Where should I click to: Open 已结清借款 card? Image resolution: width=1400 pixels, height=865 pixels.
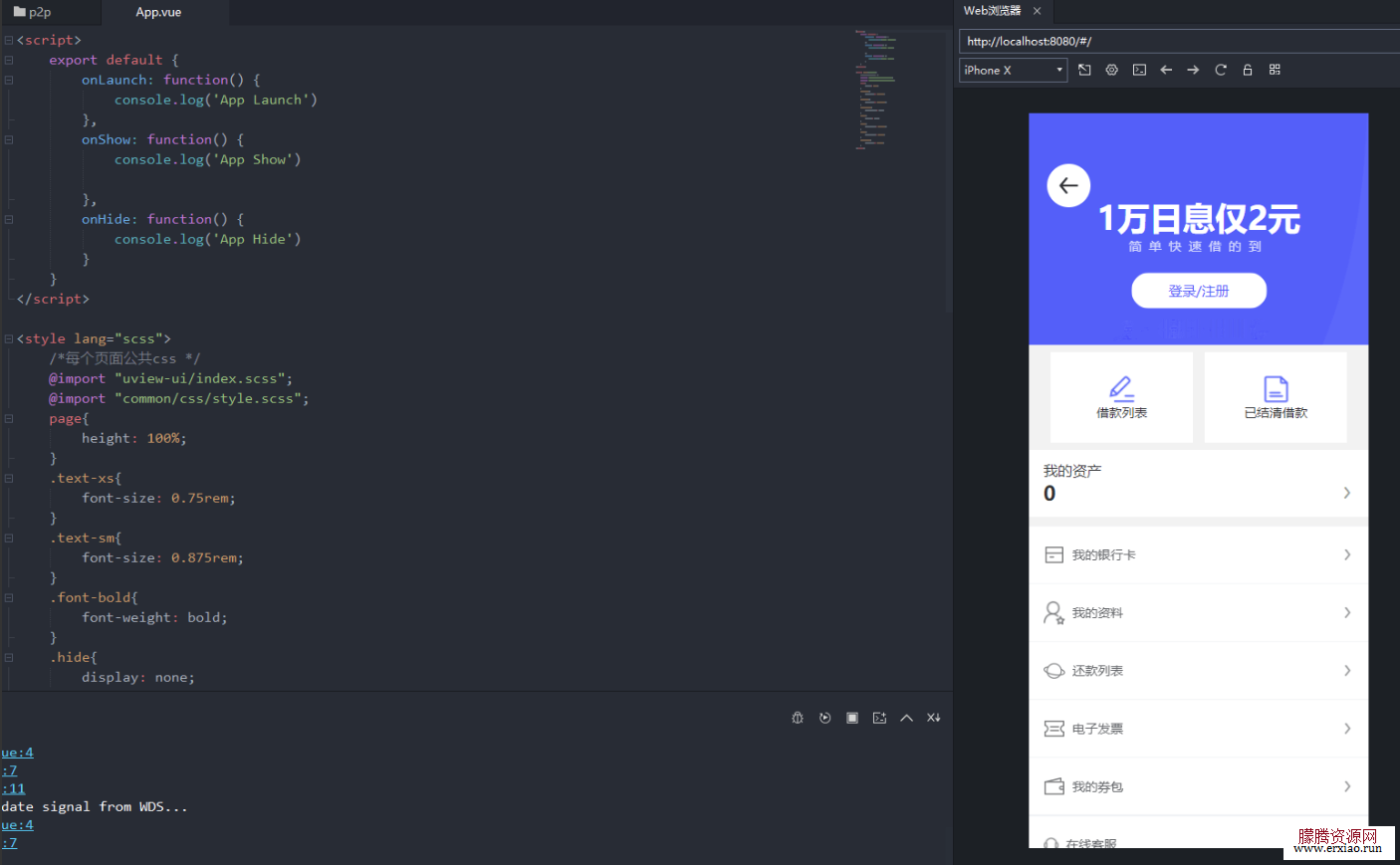(1276, 397)
